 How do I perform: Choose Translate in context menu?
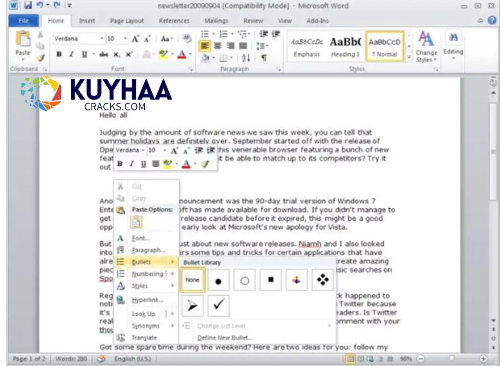click(x=146, y=338)
